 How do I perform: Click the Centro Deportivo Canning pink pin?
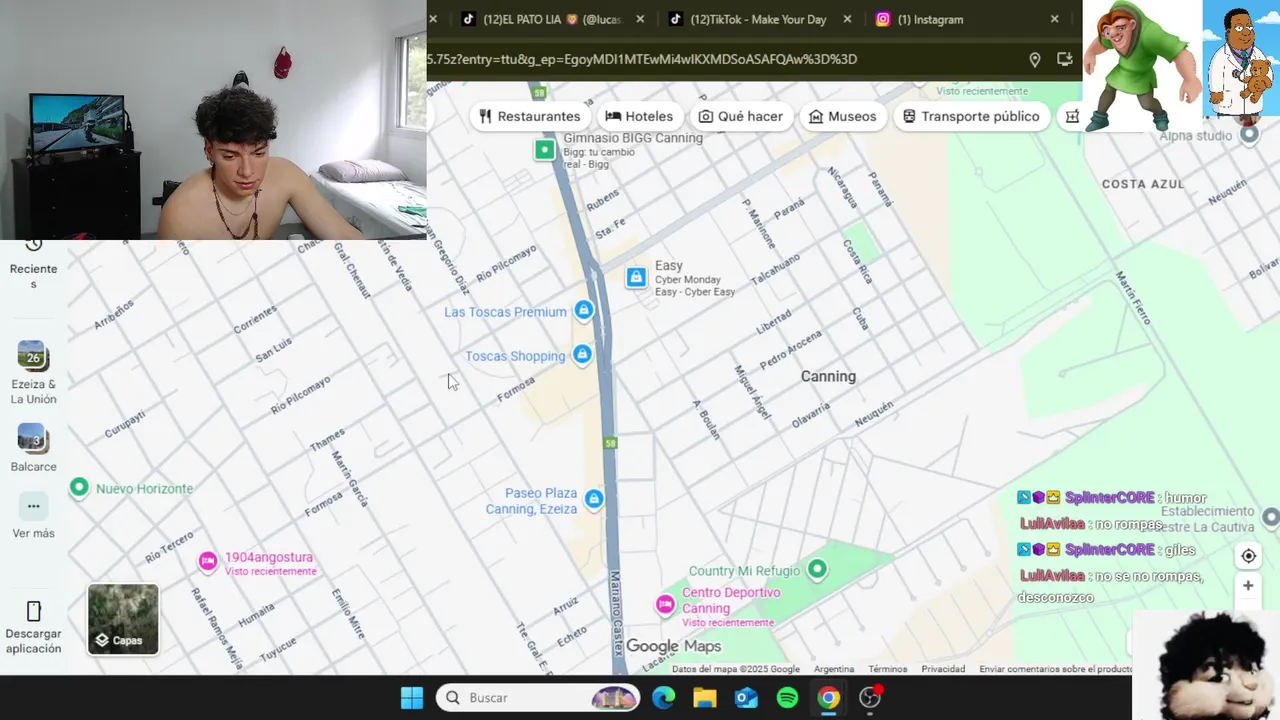665,603
